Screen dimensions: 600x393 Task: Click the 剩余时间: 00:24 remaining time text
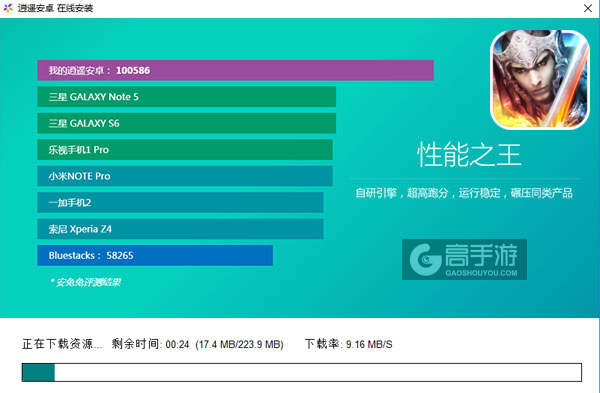(x=150, y=344)
